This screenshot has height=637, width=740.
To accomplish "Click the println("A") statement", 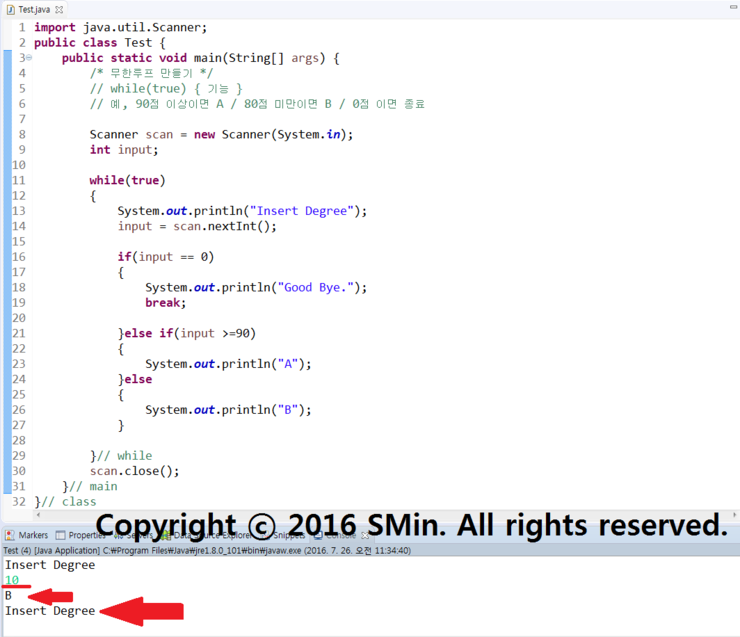I will tap(228, 364).
